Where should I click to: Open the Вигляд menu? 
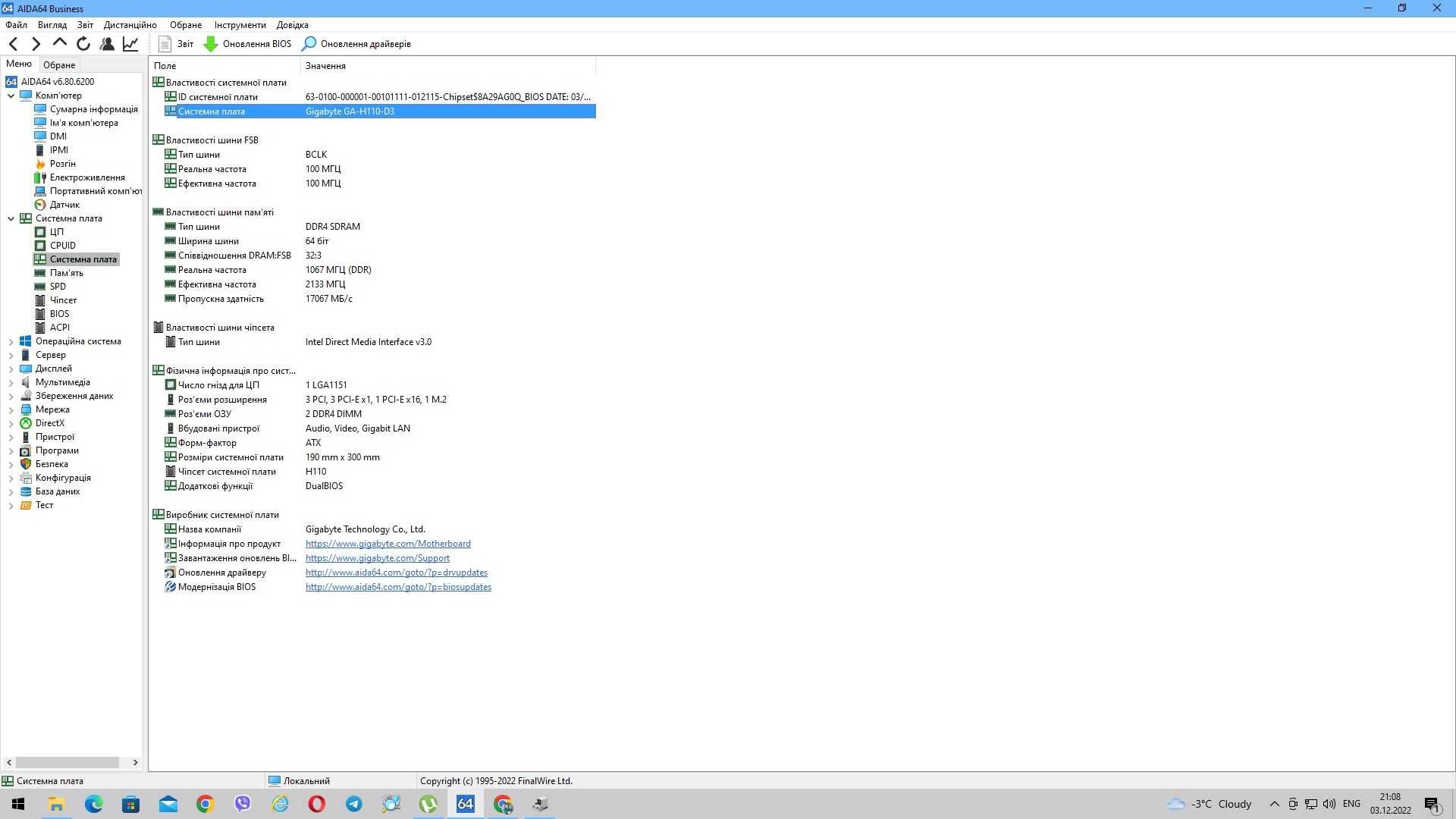52,25
